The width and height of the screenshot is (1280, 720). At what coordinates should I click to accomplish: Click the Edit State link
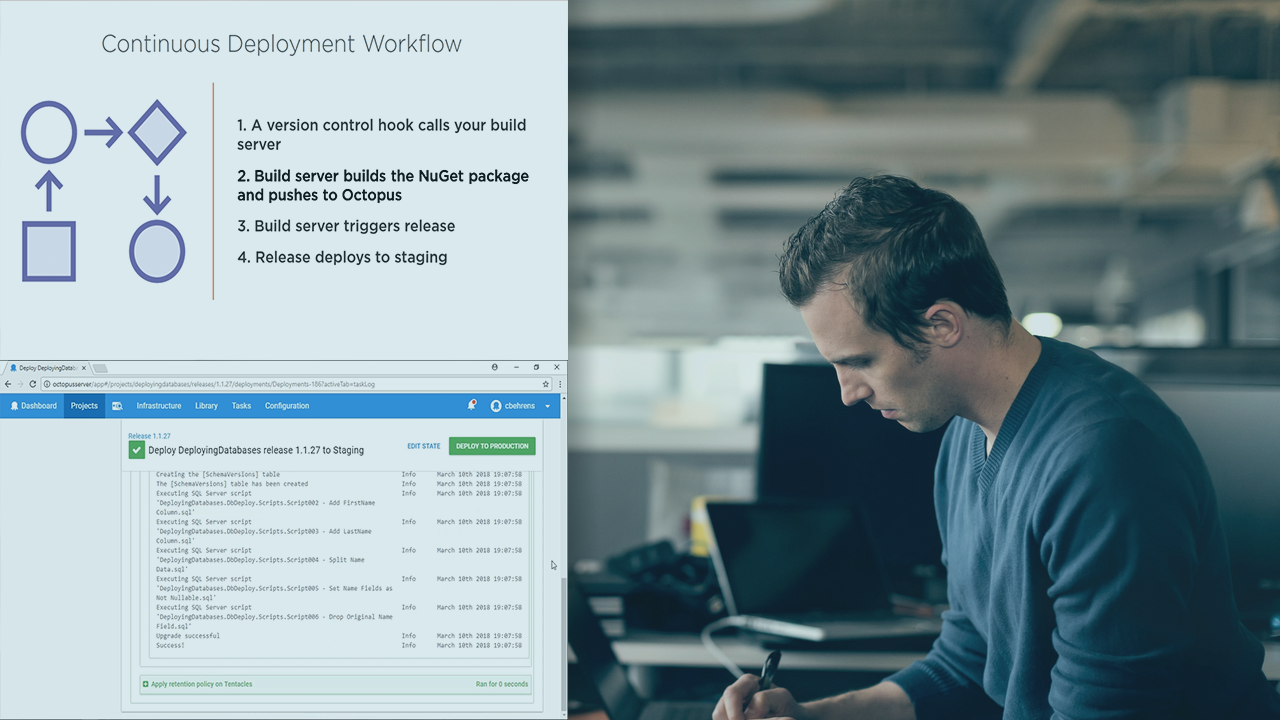(423, 446)
